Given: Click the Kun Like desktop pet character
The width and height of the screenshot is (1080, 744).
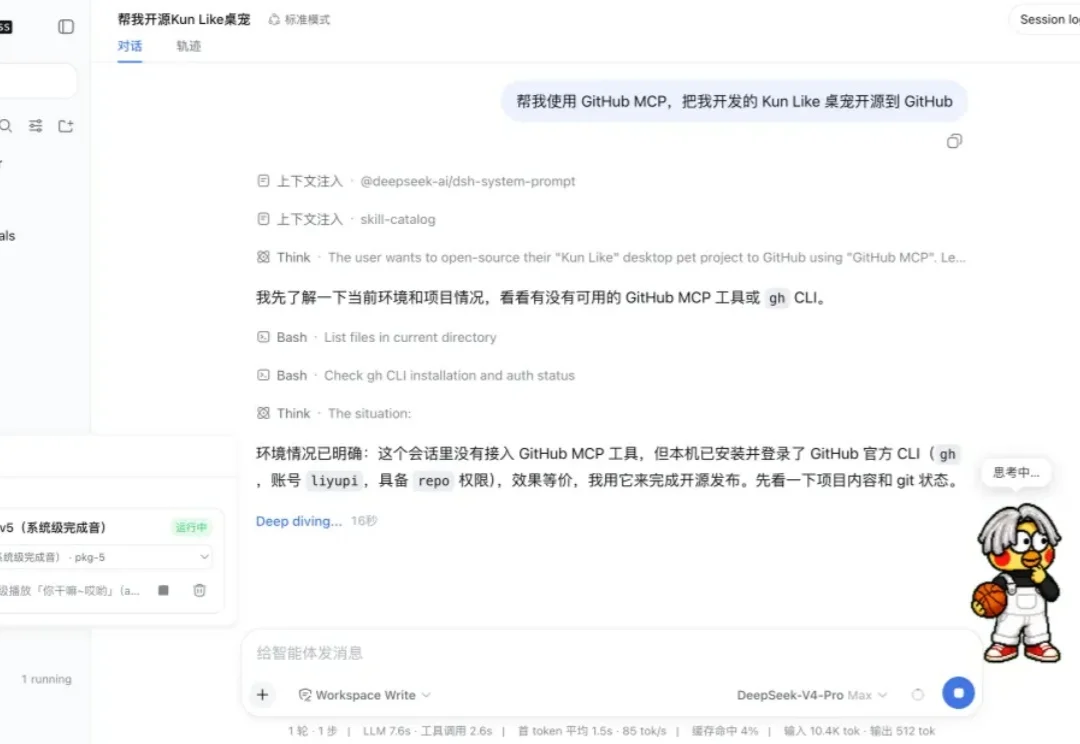Looking at the screenshot, I should pyautogui.click(x=1018, y=583).
